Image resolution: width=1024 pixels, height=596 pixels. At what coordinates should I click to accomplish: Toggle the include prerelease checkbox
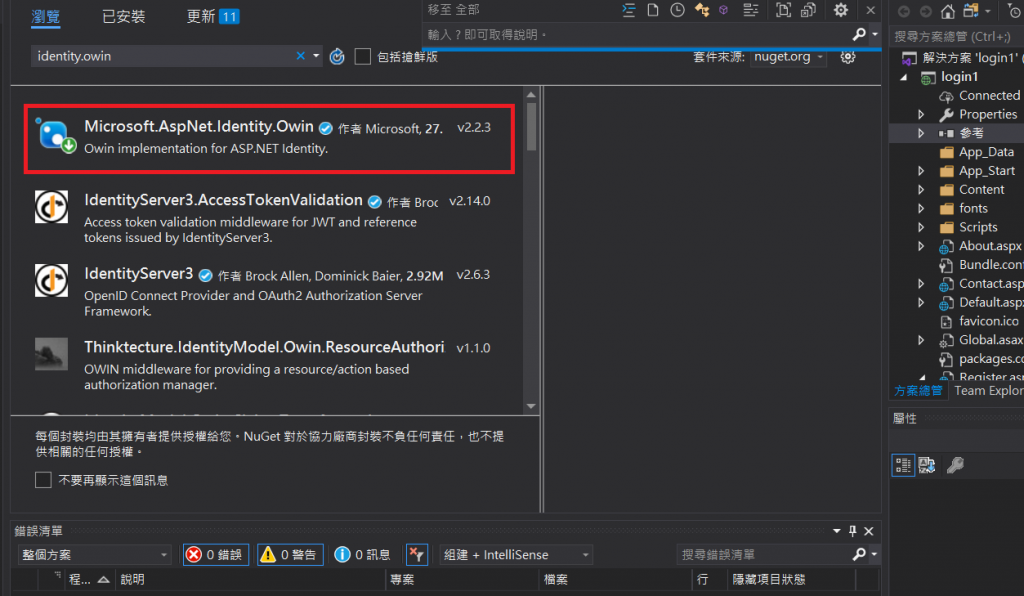(362, 57)
